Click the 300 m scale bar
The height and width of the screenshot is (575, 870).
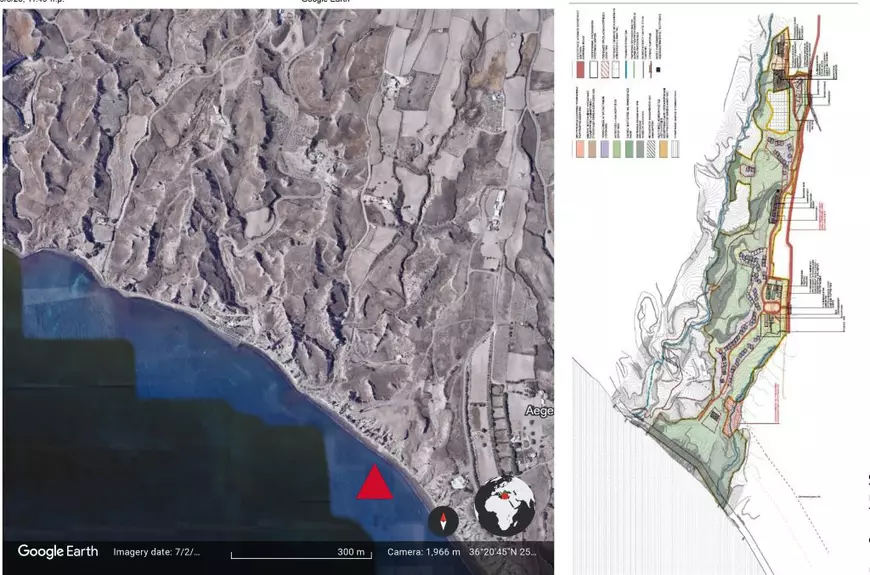(301, 553)
